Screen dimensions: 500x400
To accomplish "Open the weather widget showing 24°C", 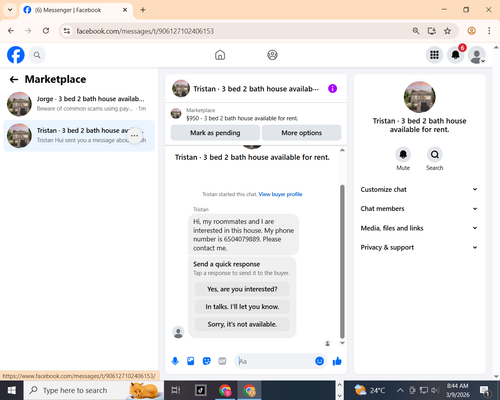I will click(370, 390).
